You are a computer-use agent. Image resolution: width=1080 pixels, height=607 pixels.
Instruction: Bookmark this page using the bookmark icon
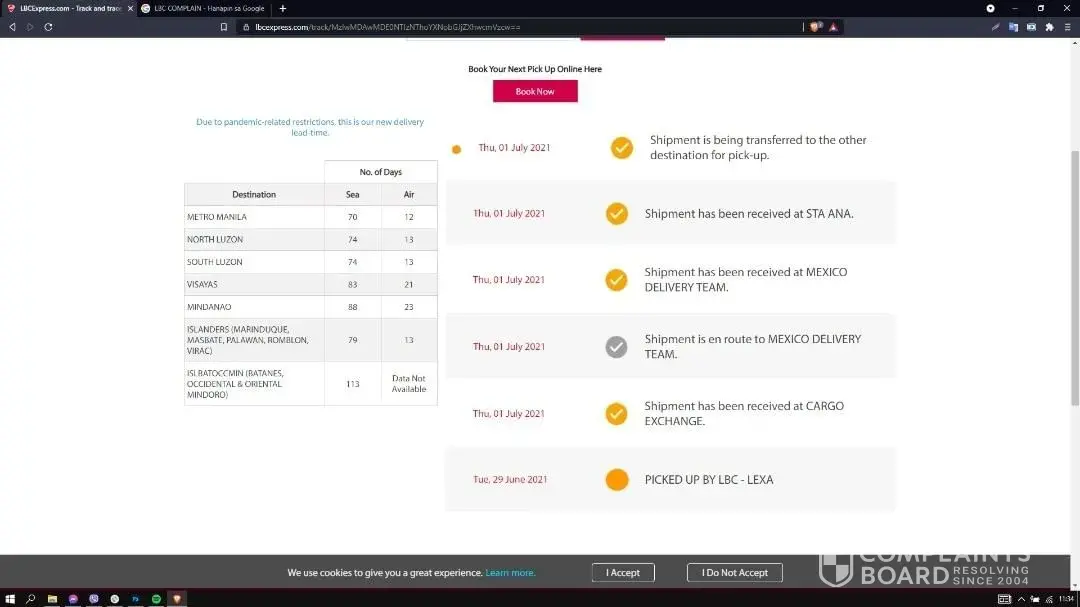tap(224, 27)
